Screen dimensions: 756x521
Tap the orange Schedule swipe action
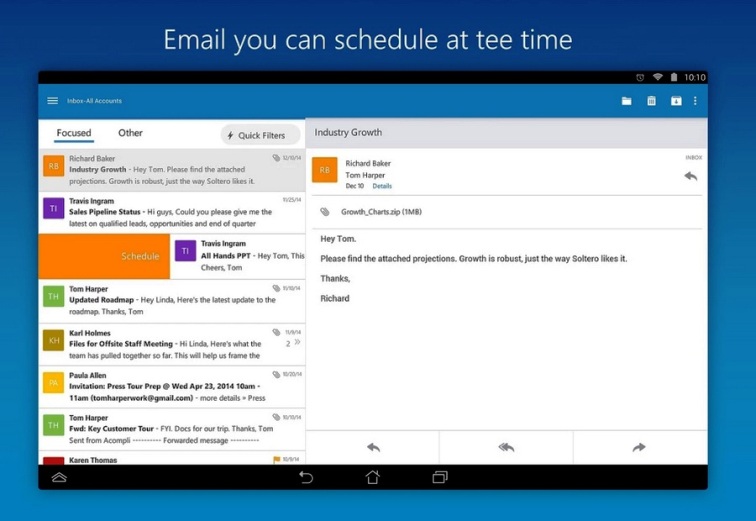tap(104, 256)
